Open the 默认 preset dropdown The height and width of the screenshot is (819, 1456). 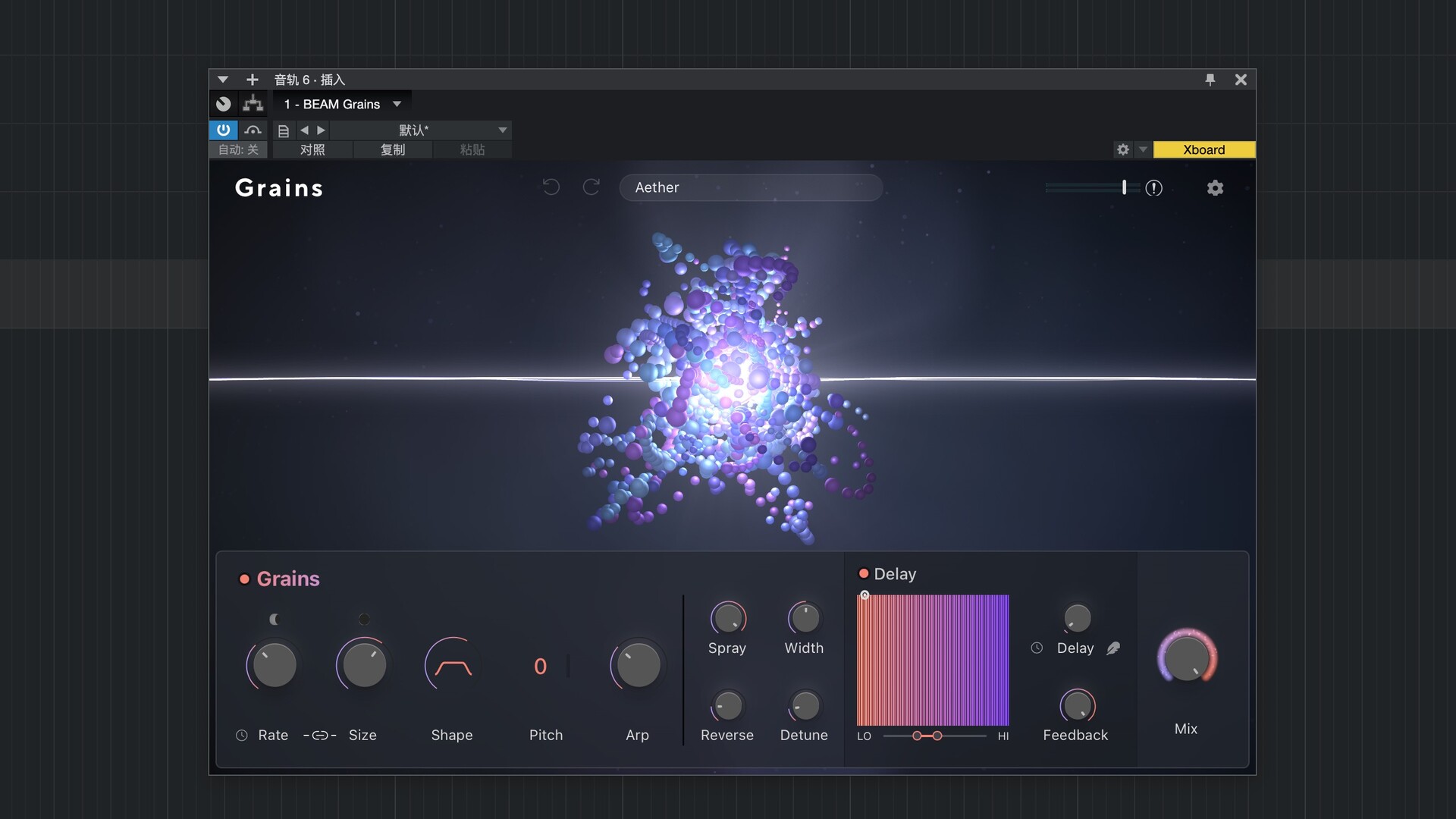click(x=502, y=130)
